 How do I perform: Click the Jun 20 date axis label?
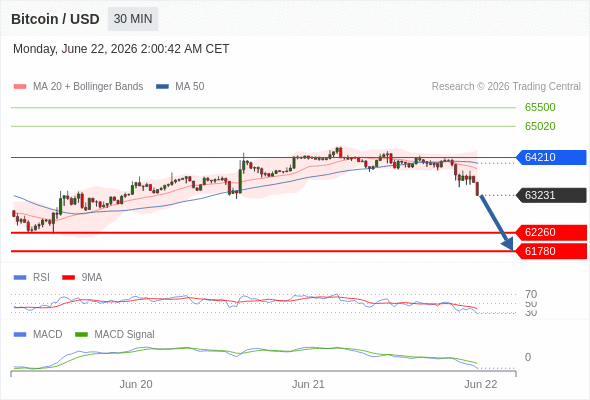coord(136,384)
